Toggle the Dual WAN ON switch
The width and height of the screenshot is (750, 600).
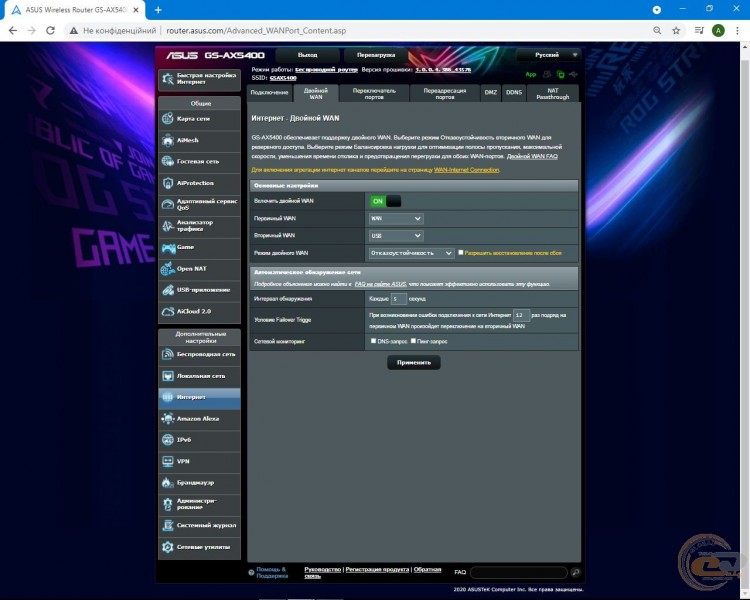(x=385, y=201)
